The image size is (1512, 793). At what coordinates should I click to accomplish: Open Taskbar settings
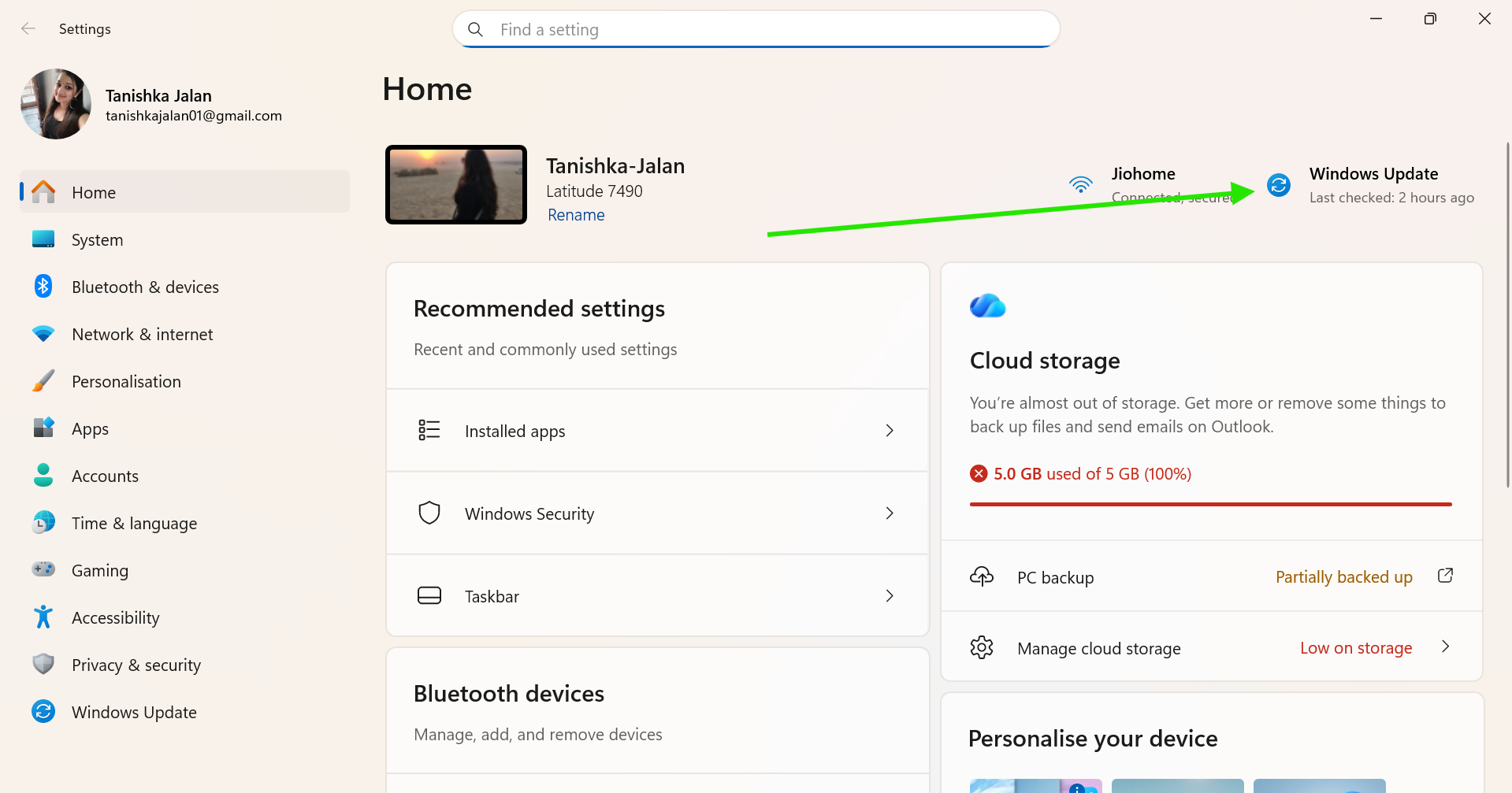pyautogui.click(x=658, y=596)
